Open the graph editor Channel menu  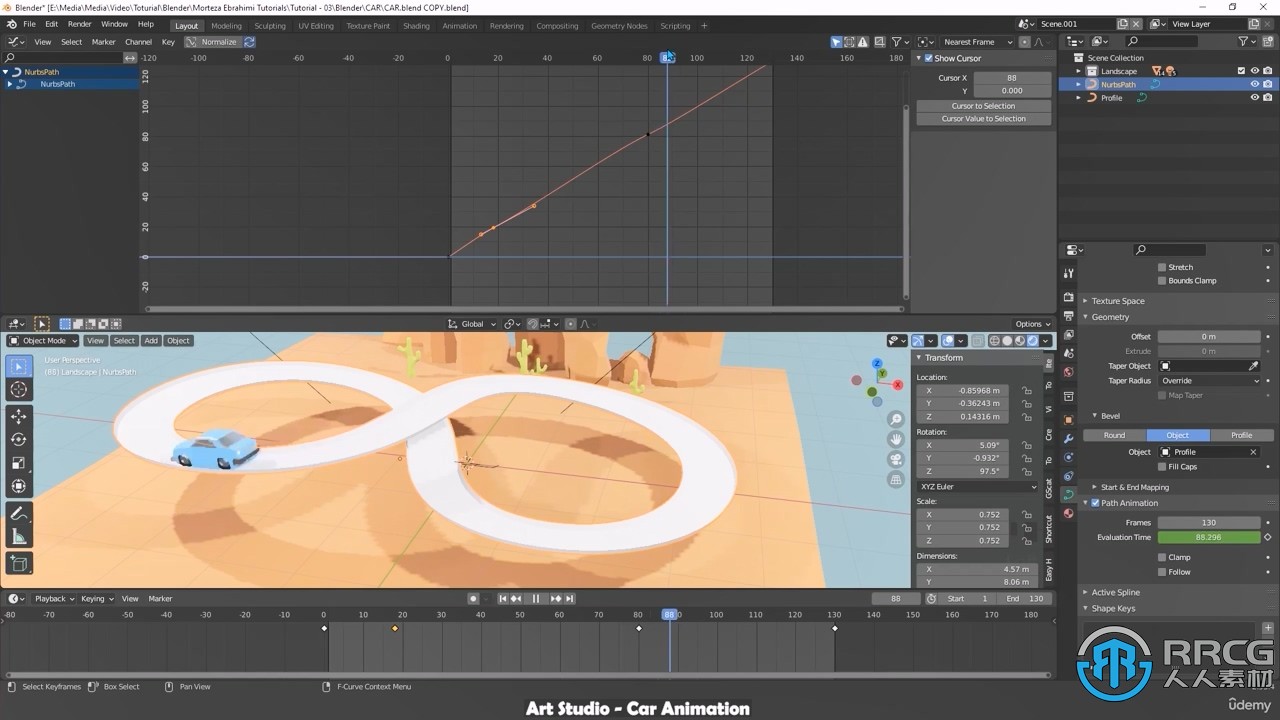coord(138,42)
